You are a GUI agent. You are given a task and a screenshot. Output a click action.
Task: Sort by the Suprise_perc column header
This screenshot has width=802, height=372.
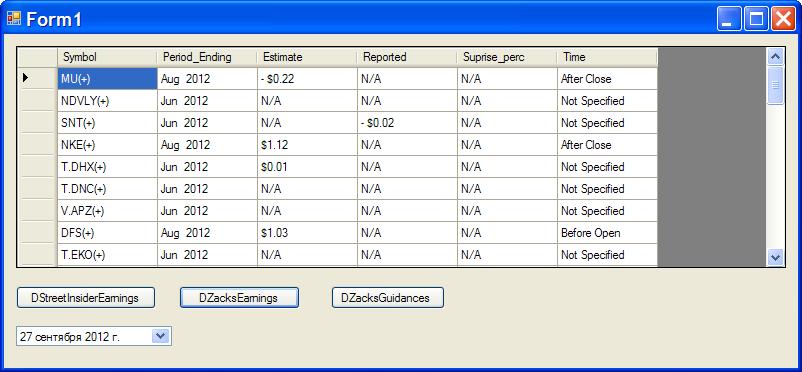click(507, 57)
